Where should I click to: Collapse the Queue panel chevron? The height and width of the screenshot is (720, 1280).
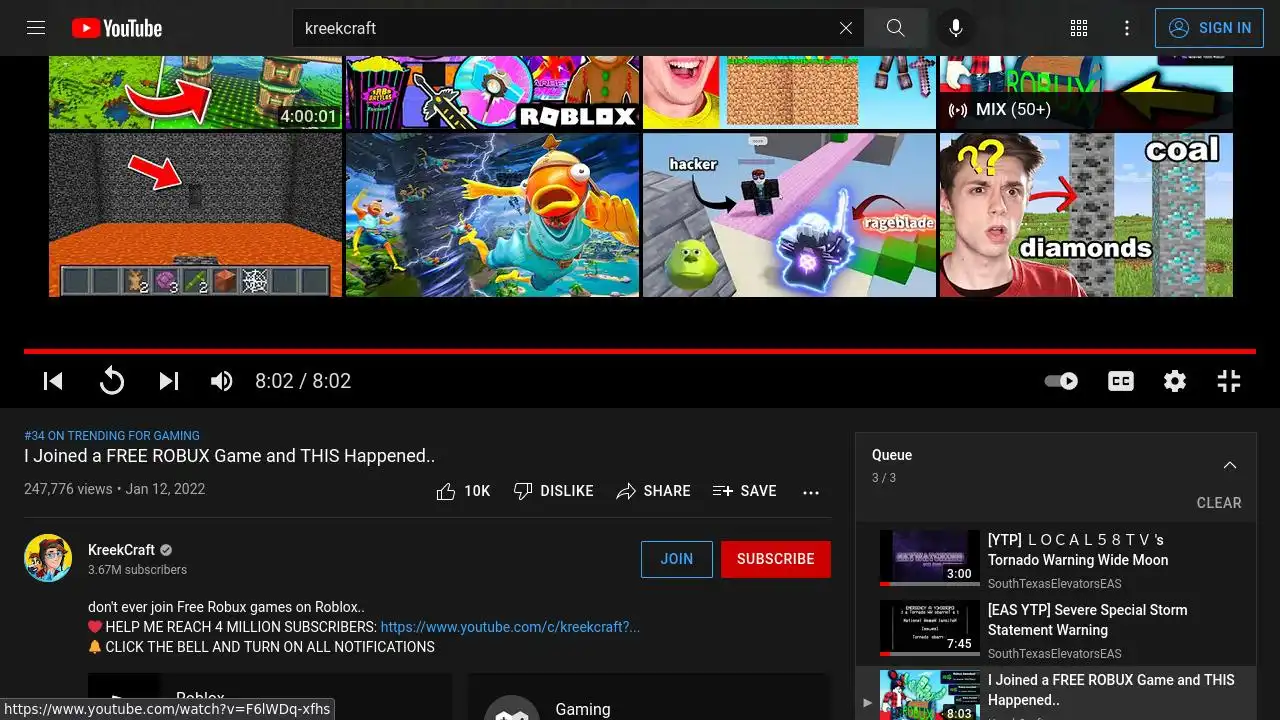pyautogui.click(x=1230, y=465)
